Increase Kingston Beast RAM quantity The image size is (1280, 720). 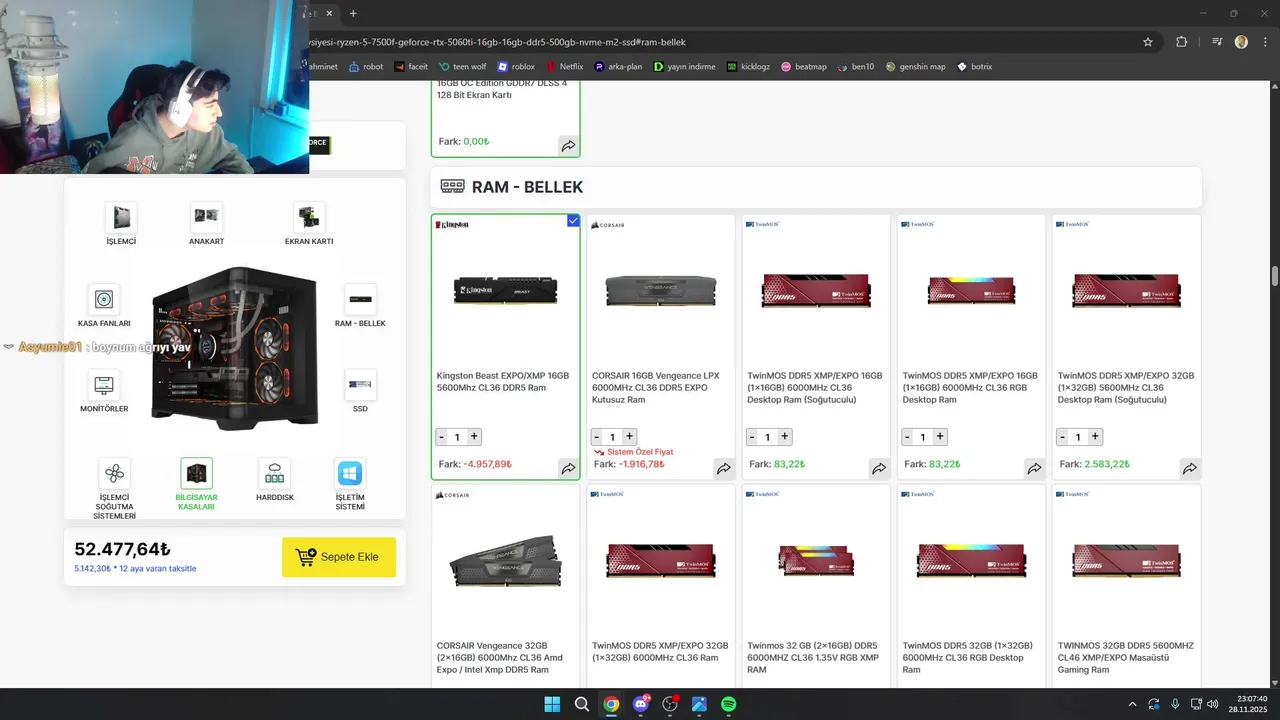pos(474,437)
